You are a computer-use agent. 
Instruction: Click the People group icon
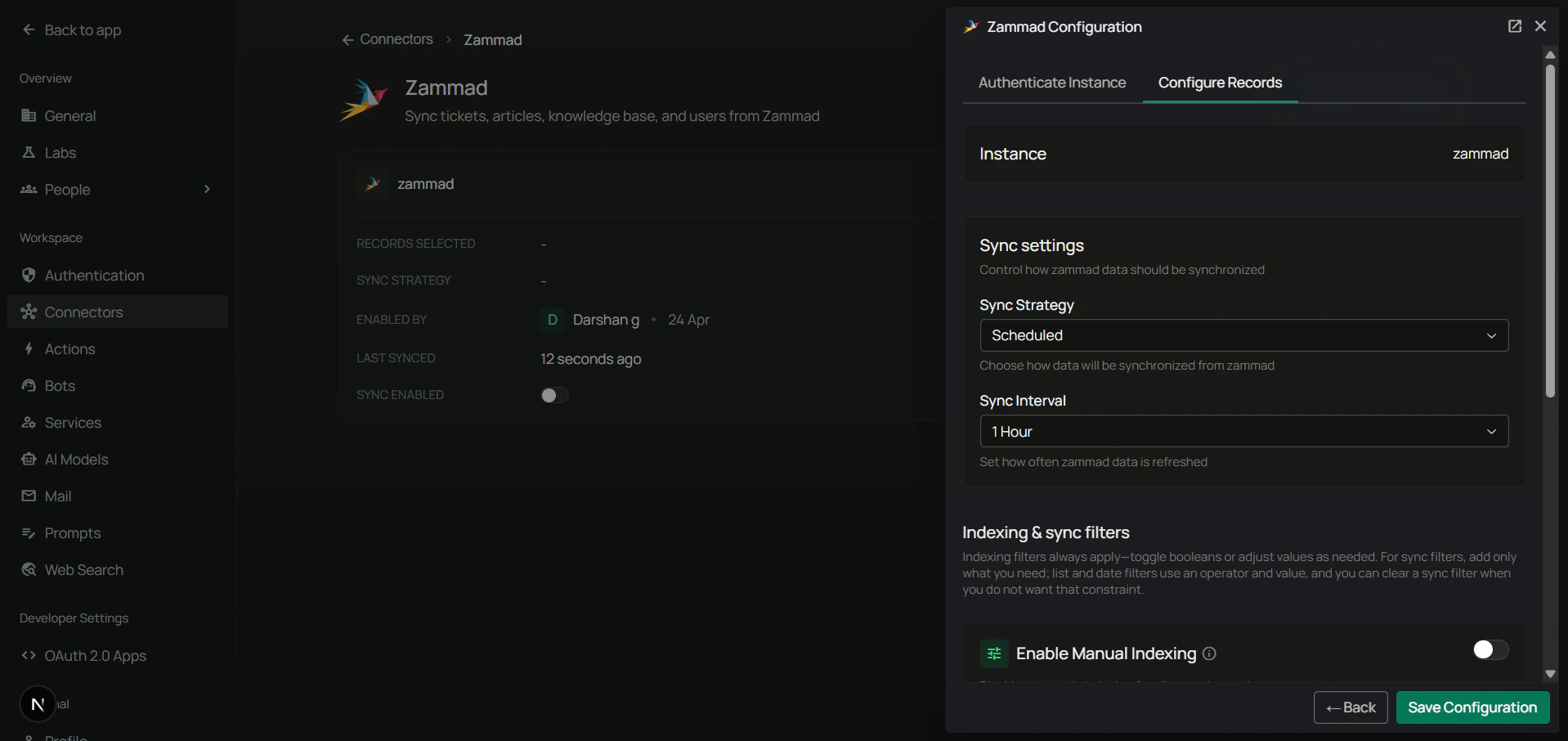click(x=29, y=189)
